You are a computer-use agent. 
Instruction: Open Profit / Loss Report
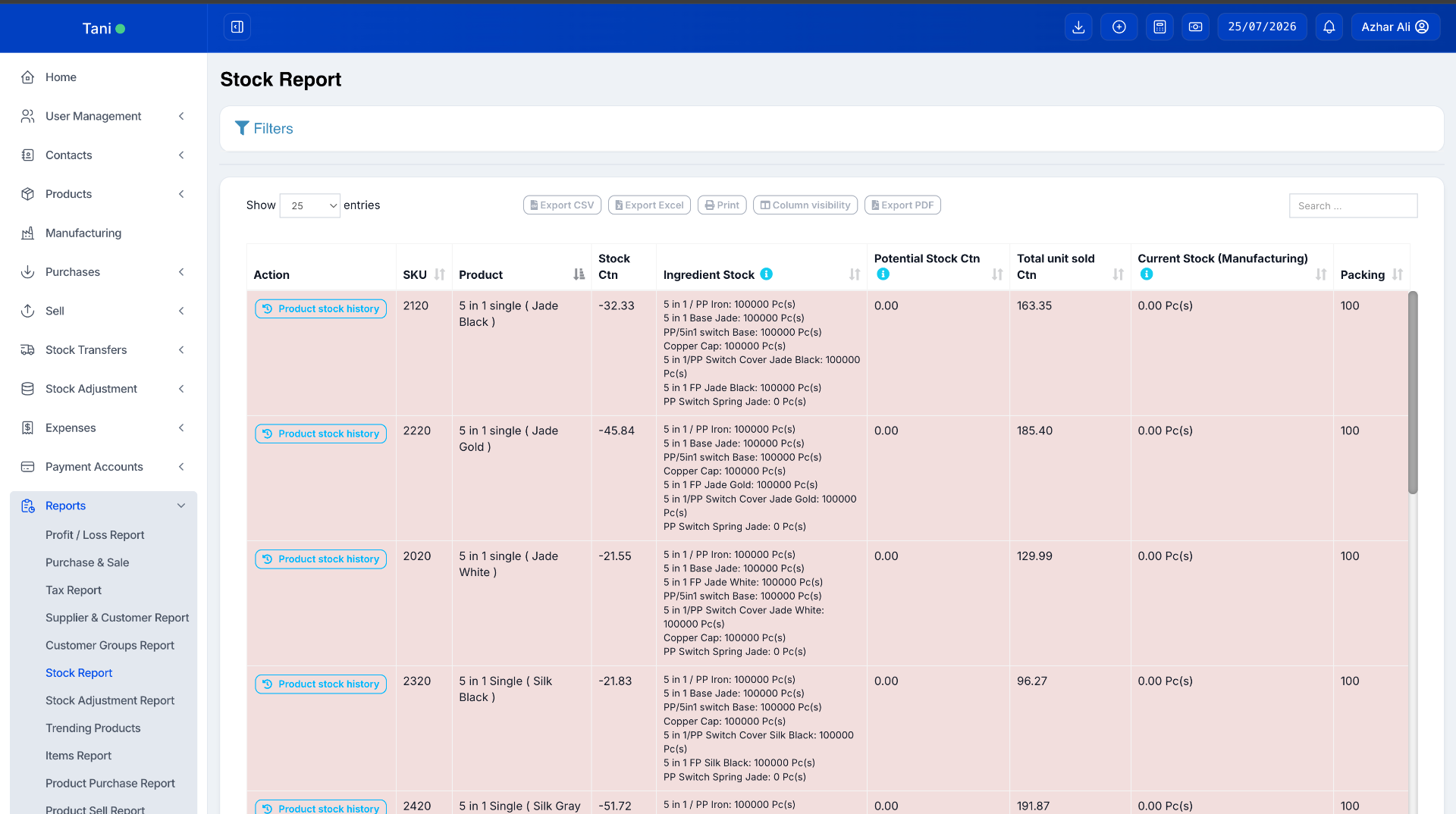(95, 535)
